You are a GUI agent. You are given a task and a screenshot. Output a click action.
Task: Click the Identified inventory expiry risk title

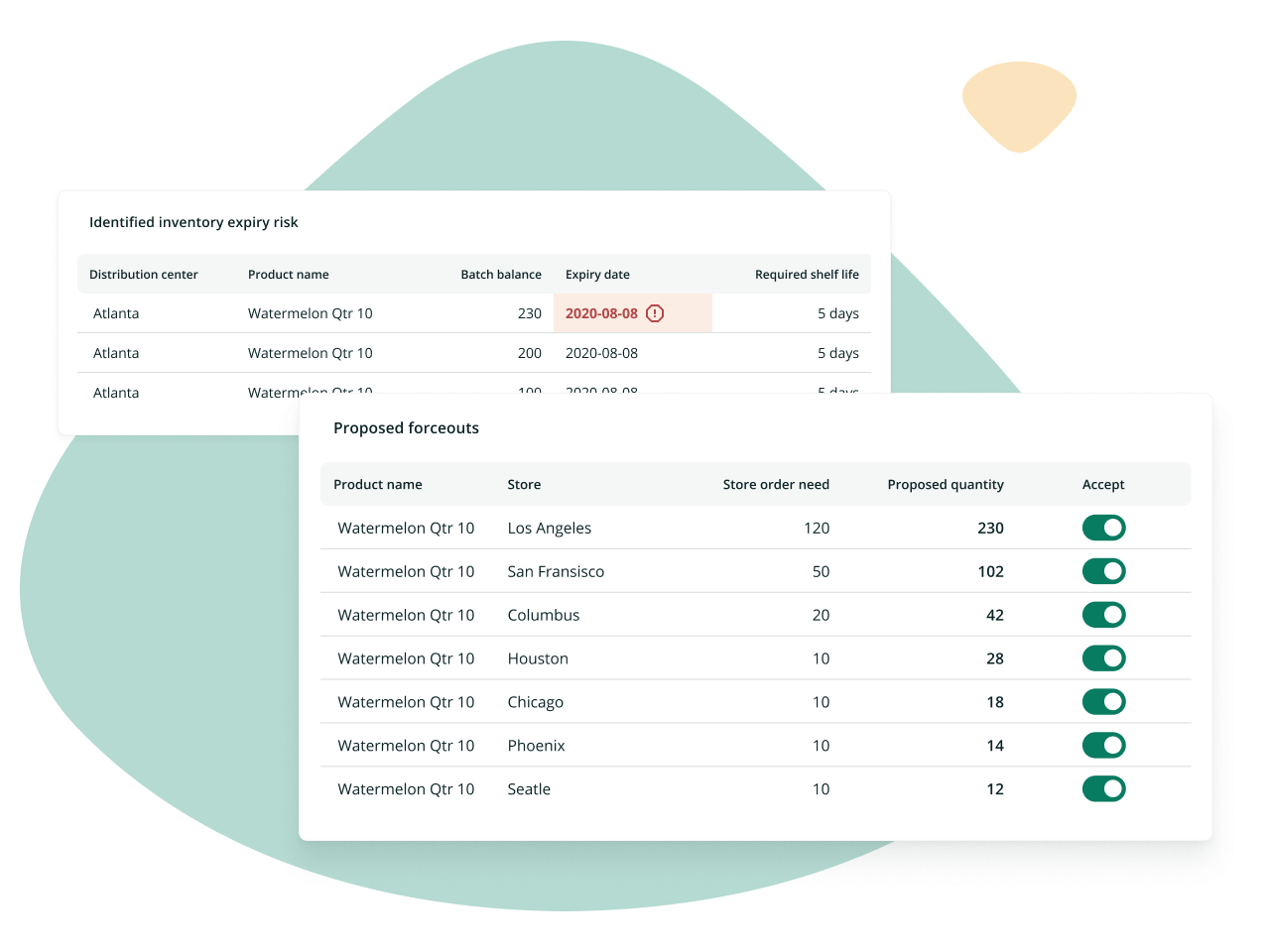[193, 222]
